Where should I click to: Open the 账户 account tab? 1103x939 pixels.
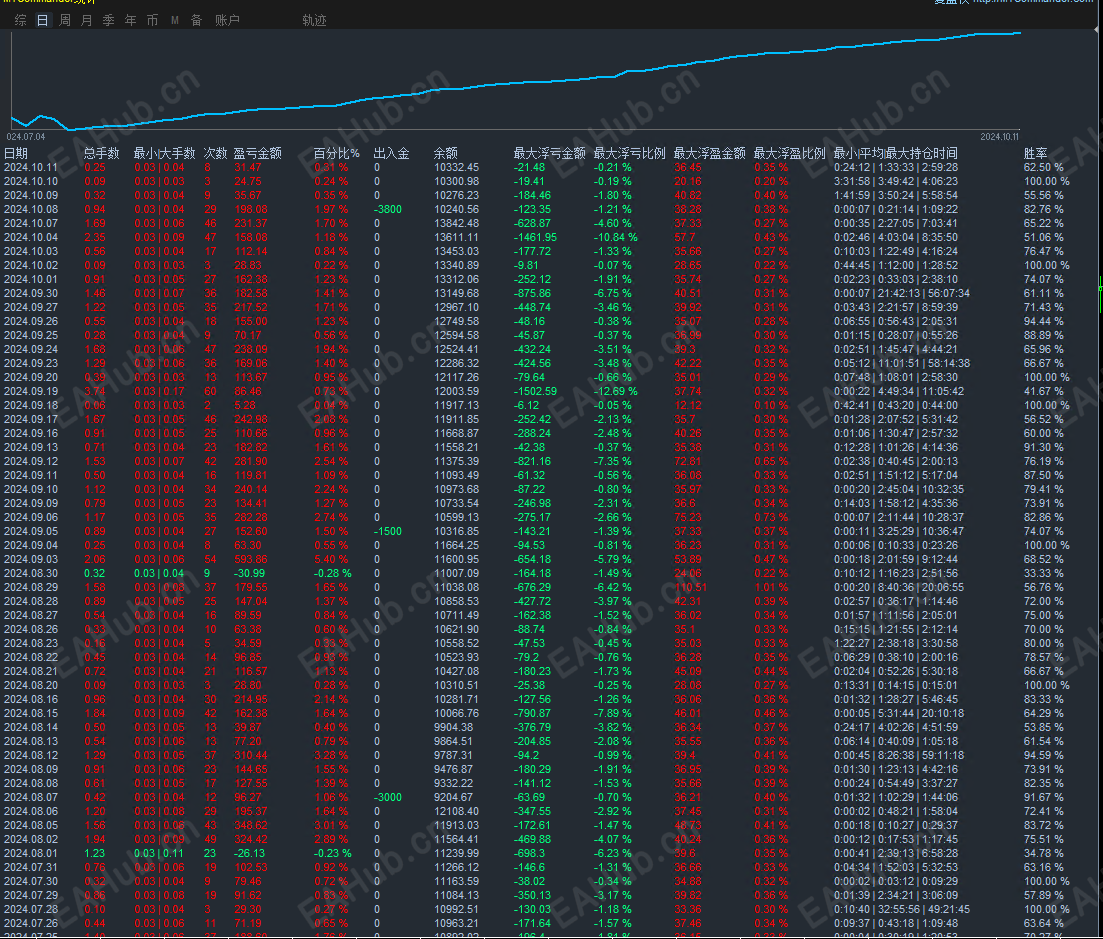pyautogui.click(x=227, y=20)
